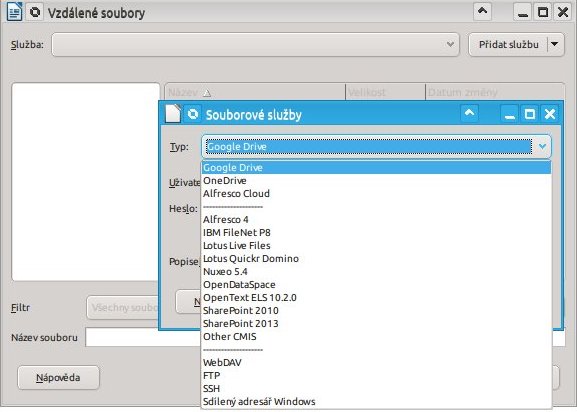The image size is (577, 412).
Task: Maximize the Souborové služby dialog
Action: pyautogui.click(x=530, y=114)
